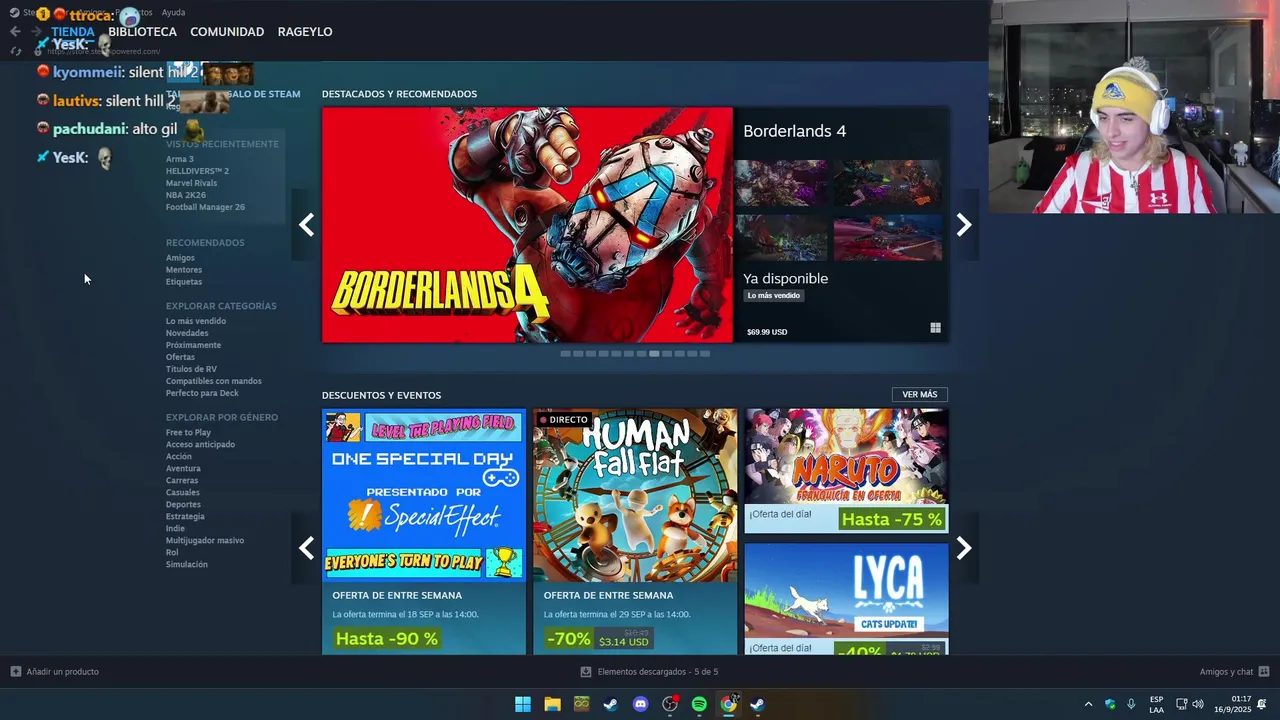Open Añadir un producto plus icon
This screenshot has width=1280, height=720.
click(x=15, y=672)
